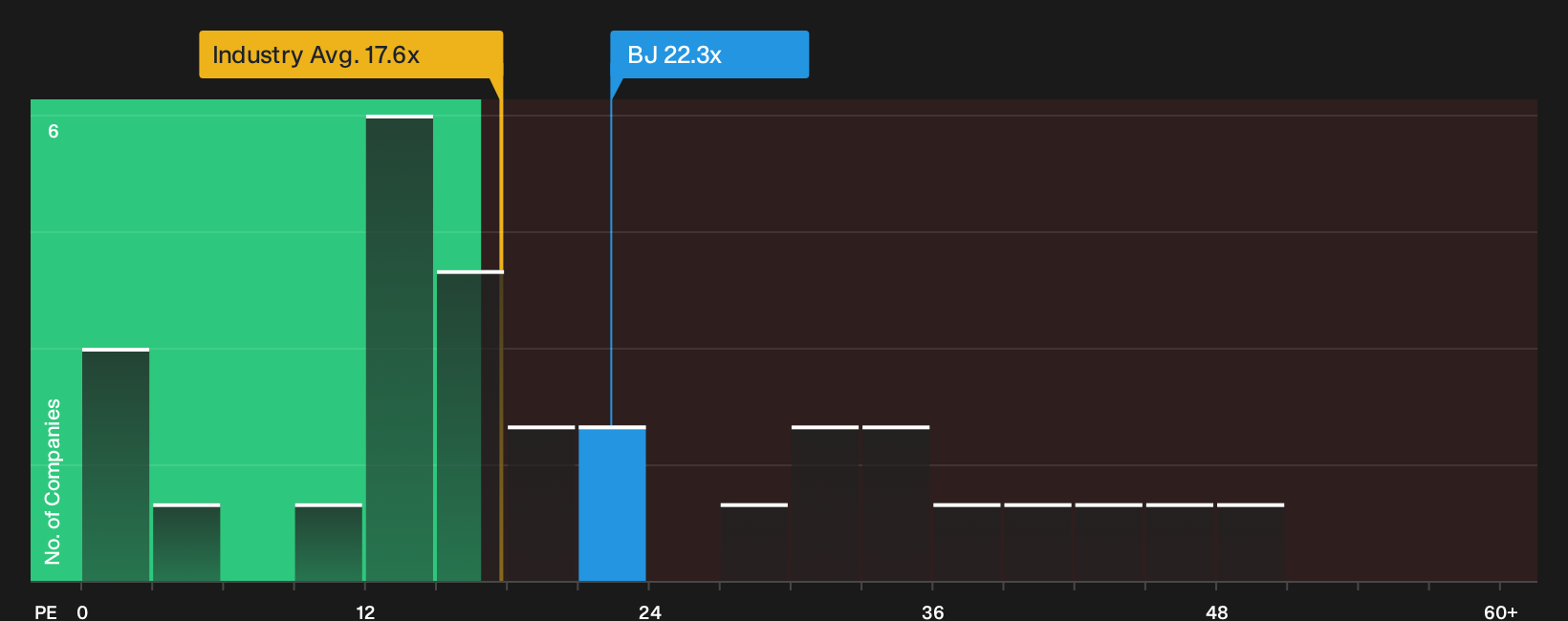This screenshot has height=621, width=1568.
Task: Click the bar starting at PE 36
Action: 967,542
